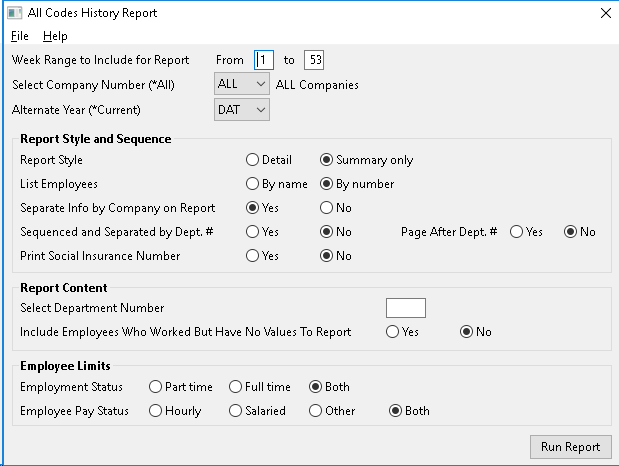Open the File menu
619x466 pixels.
(20, 36)
